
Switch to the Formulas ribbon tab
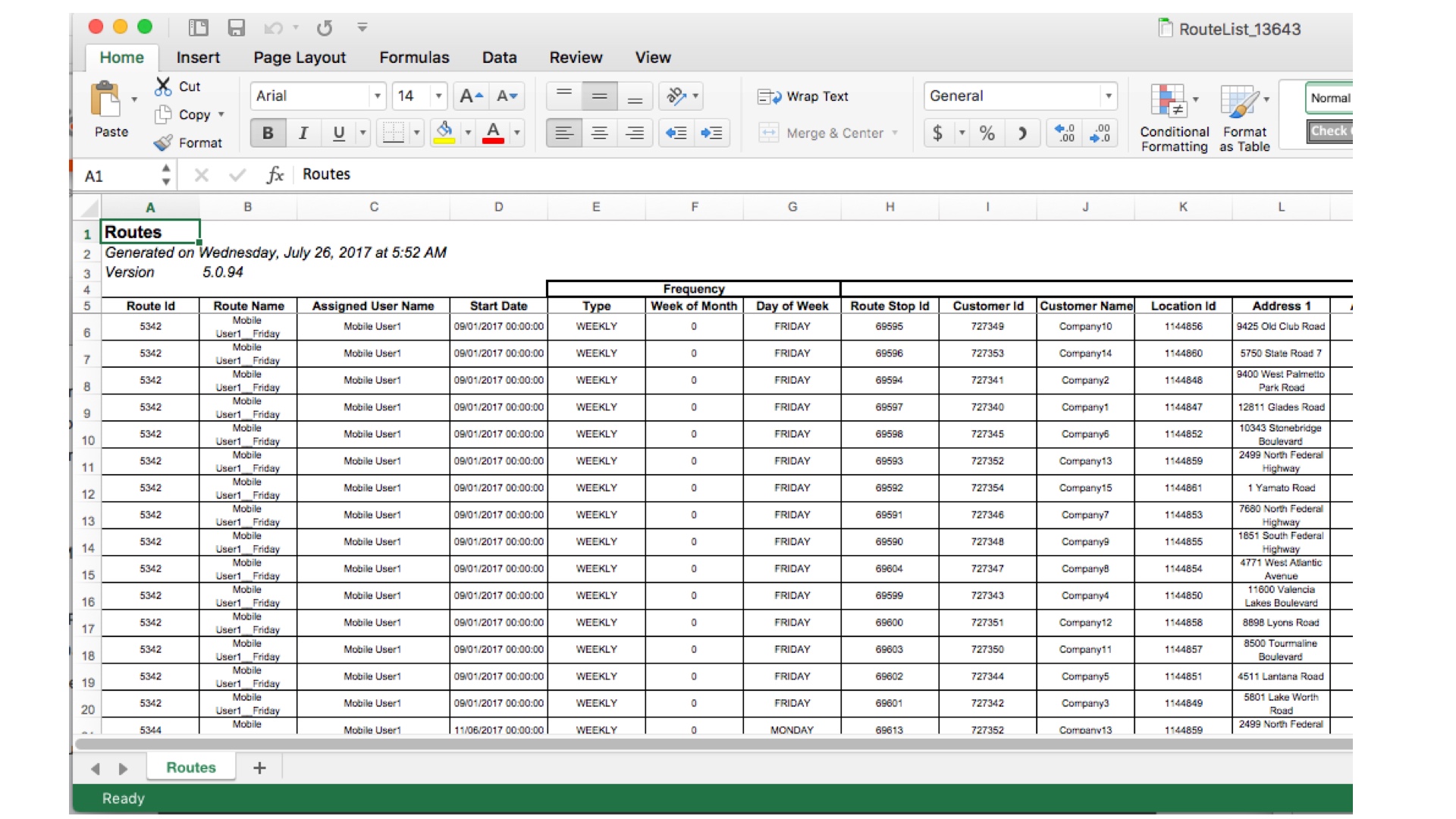click(x=414, y=58)
